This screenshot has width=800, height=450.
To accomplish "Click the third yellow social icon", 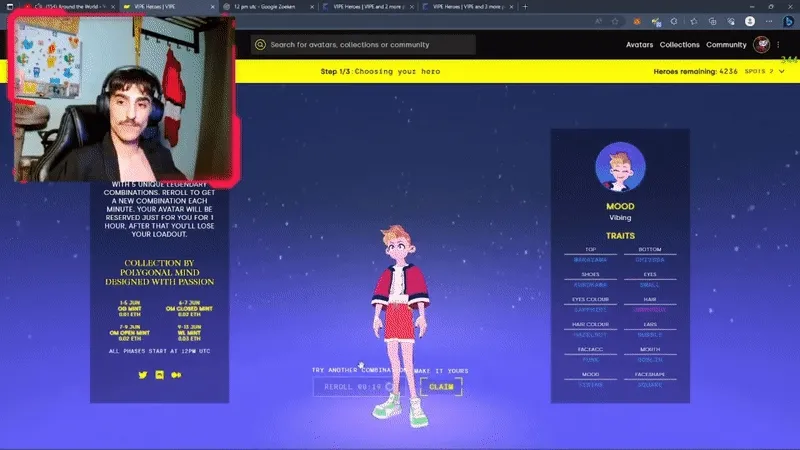I will pos(176,374).
